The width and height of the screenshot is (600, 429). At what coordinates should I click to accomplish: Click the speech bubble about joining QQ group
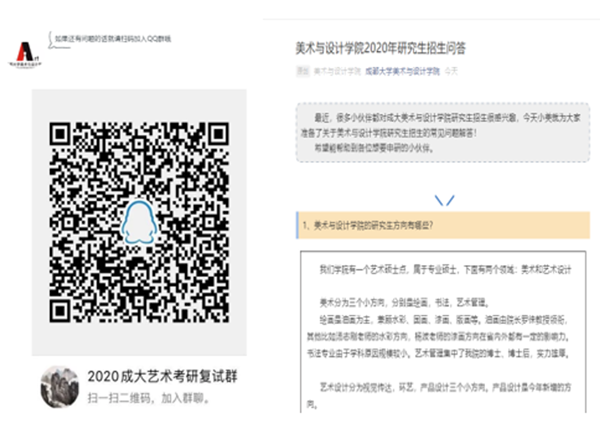[109, 40]
